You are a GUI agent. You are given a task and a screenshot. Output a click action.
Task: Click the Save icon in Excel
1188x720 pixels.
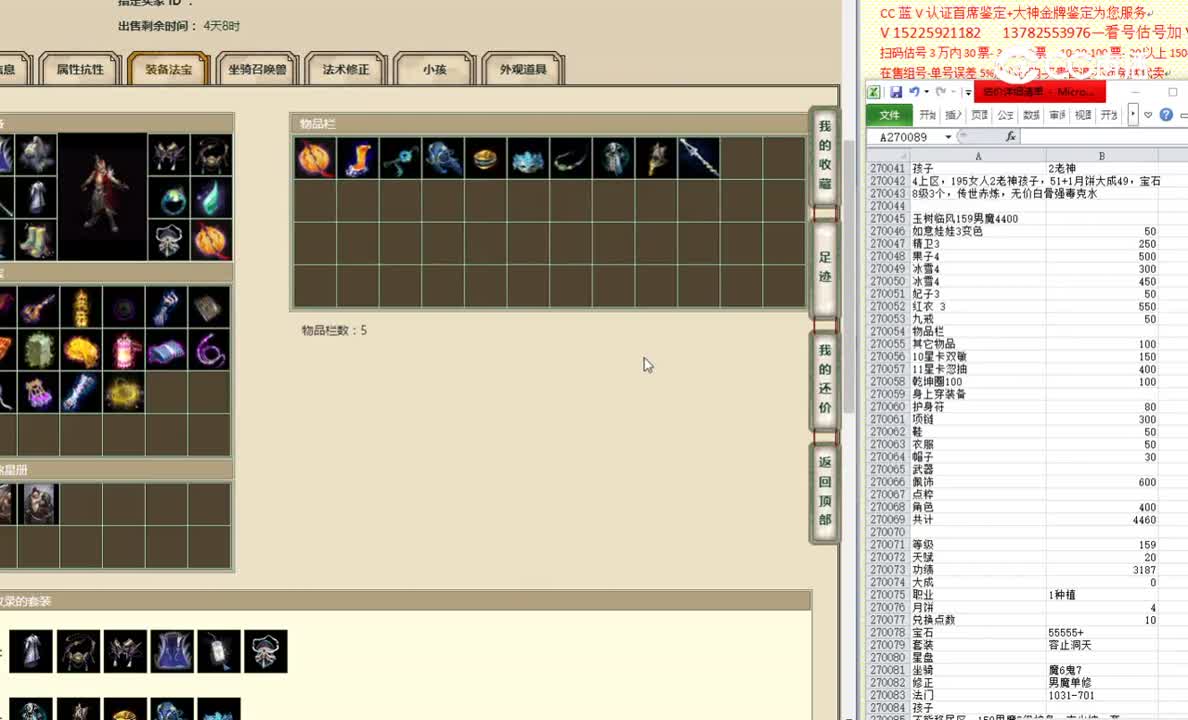896,92
